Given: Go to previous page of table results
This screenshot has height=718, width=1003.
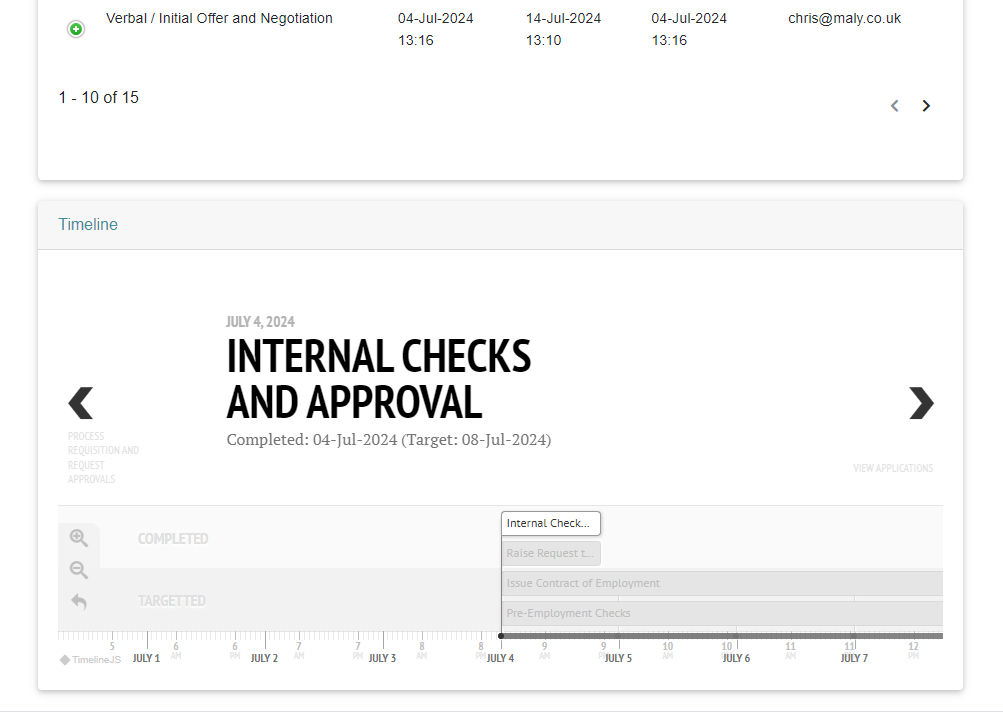Looking at the screenshot, I should 895,106.
